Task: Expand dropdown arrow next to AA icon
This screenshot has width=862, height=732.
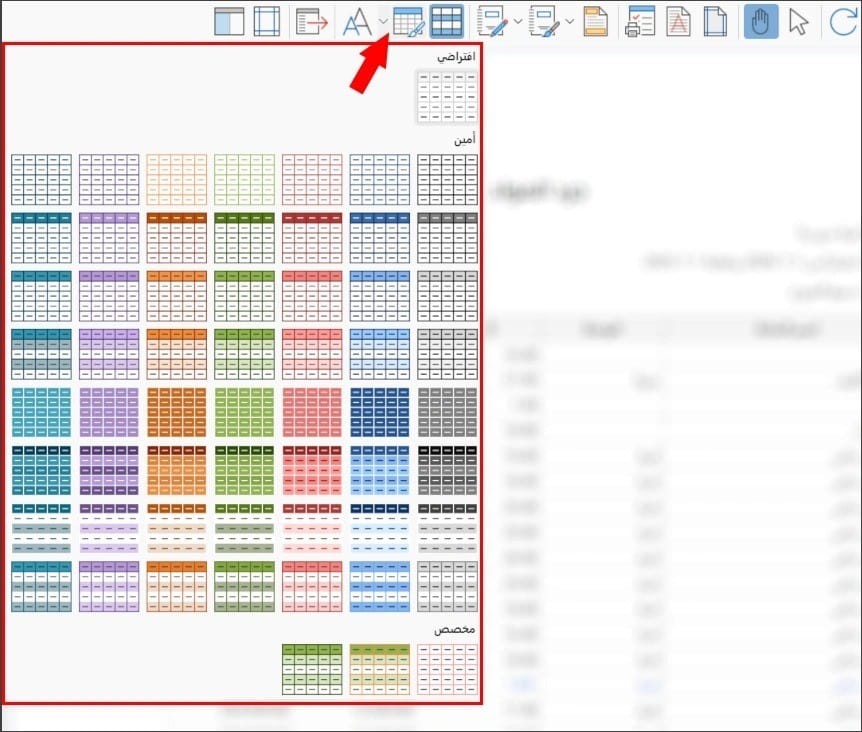Action: tap(383, 21)
